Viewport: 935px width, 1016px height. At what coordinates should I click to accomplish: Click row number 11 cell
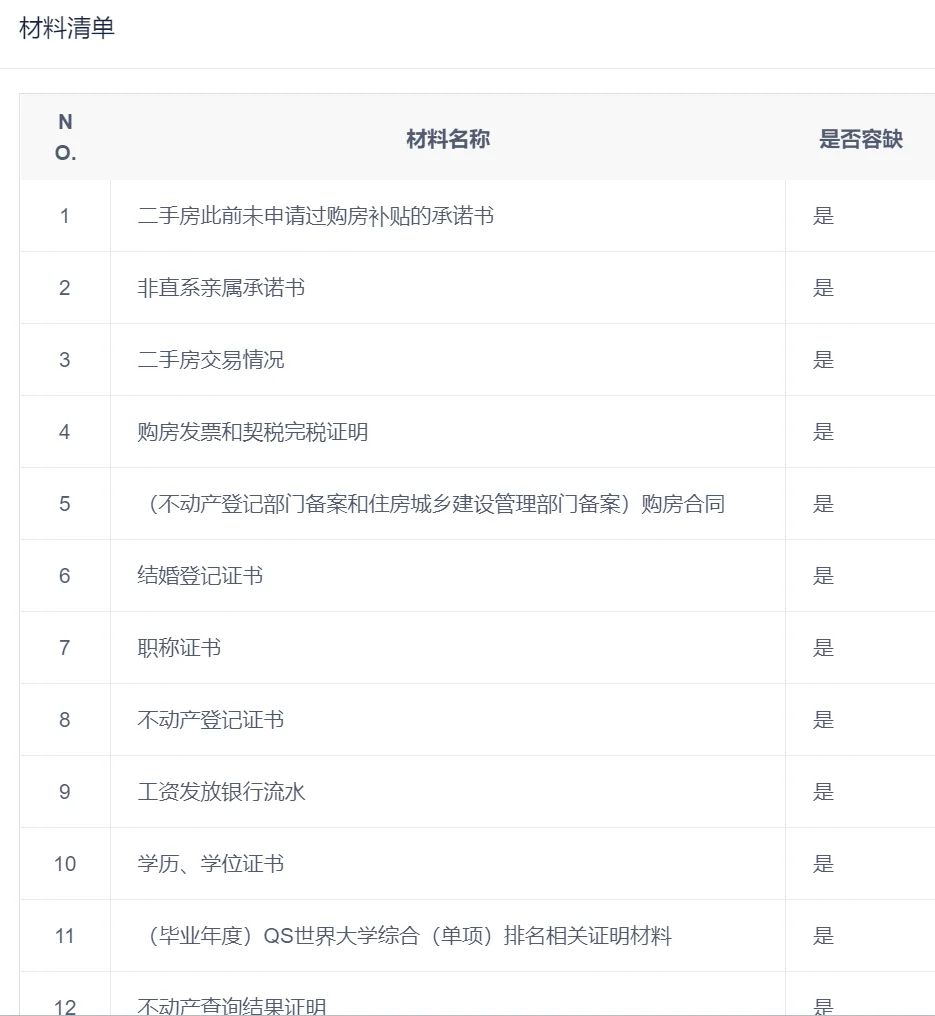(65, 935)
